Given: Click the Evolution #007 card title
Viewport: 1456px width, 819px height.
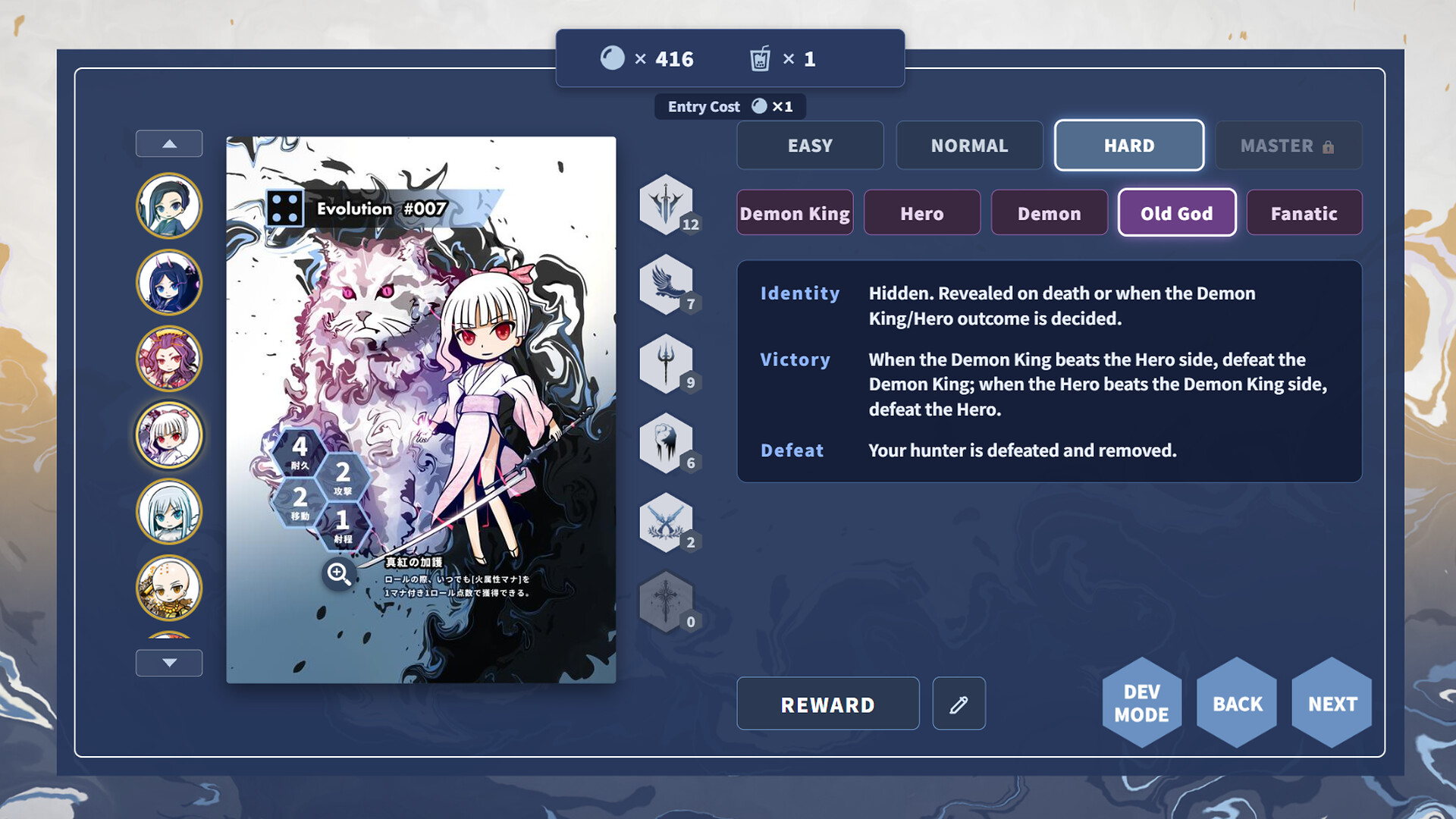Looking at the screenshot, I should coord(381,209).
